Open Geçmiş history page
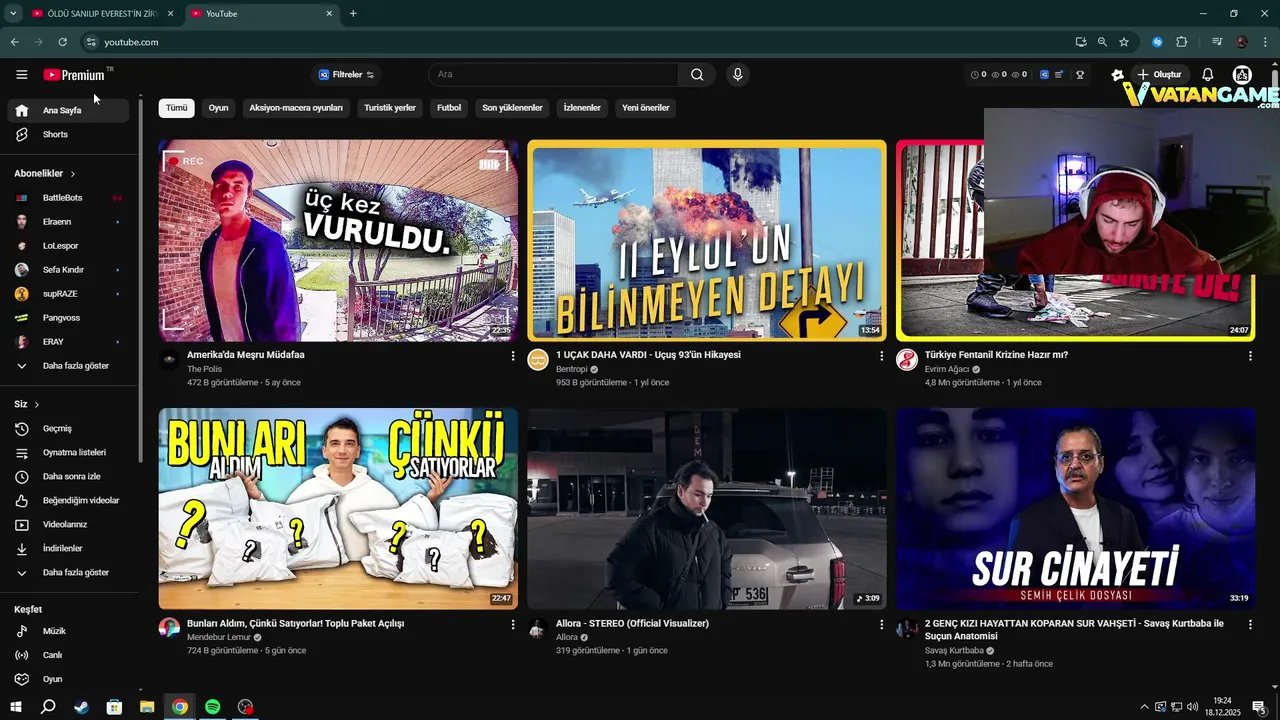1280x720 pixels. click(x=68, y=429)
